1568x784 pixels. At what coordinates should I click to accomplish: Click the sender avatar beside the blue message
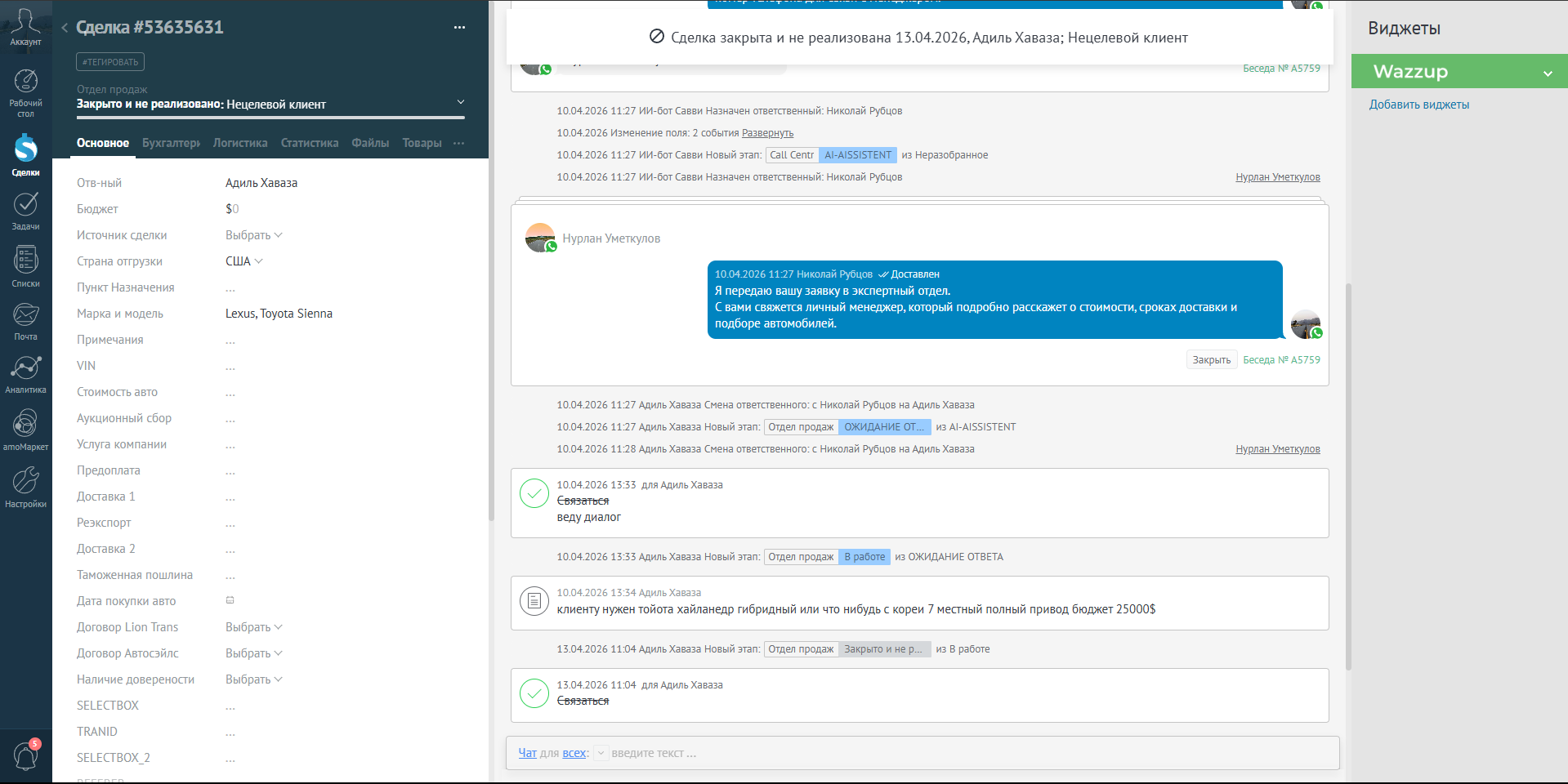[x=1306, y=324]
